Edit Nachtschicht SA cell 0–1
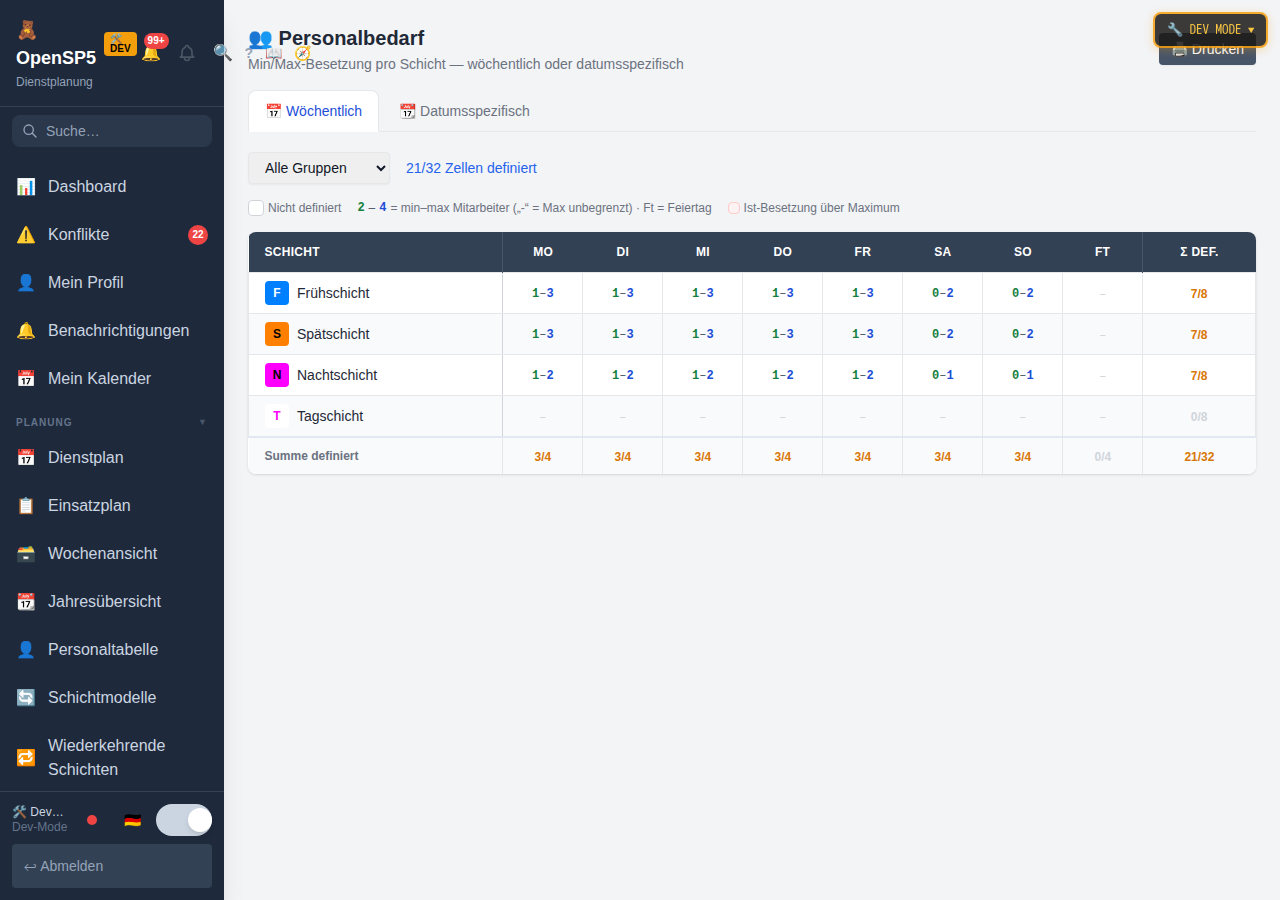This screenshot has height=900, width=1280. click(x=943, y=375)
